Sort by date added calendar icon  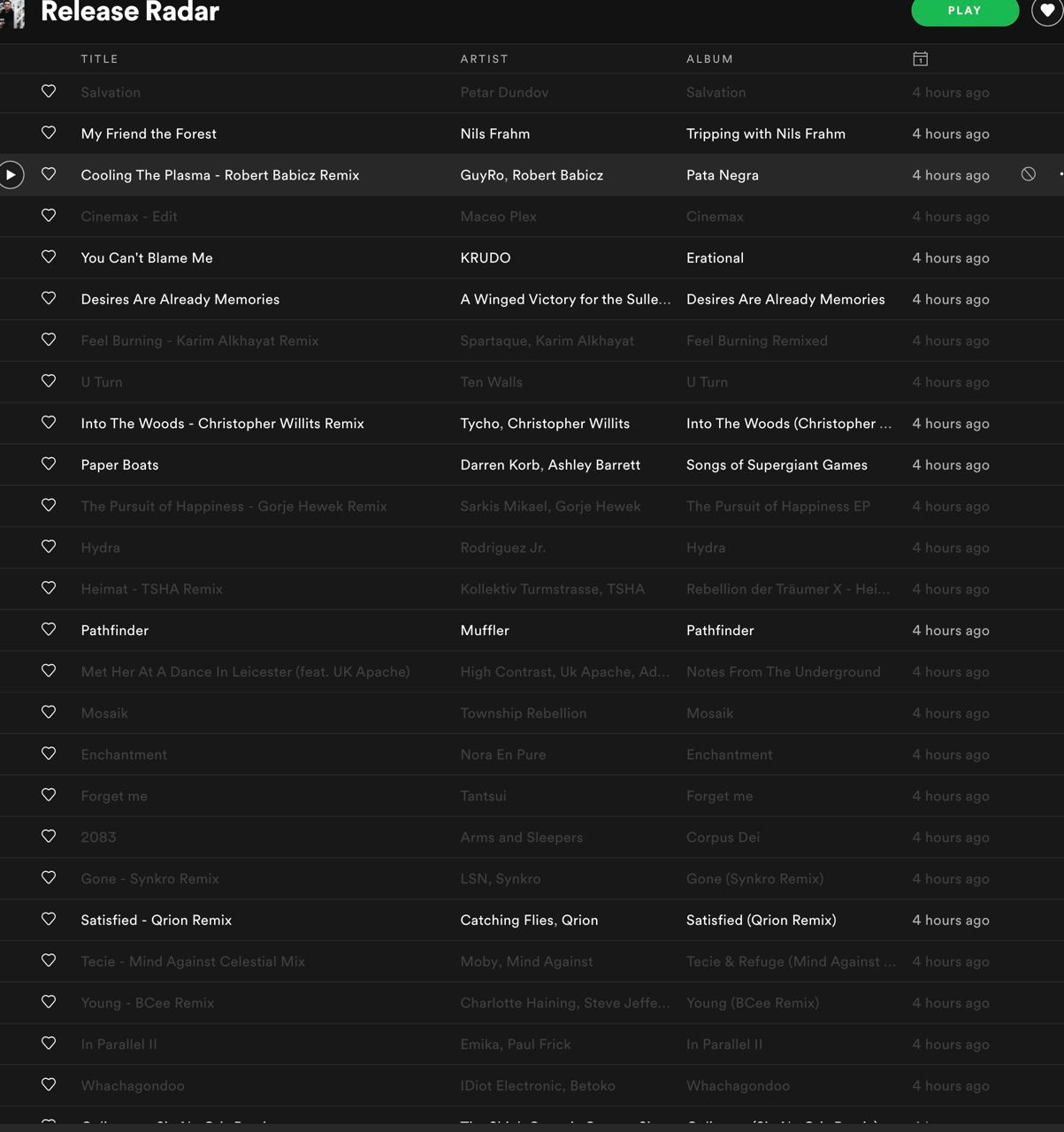tap(920, 58)
